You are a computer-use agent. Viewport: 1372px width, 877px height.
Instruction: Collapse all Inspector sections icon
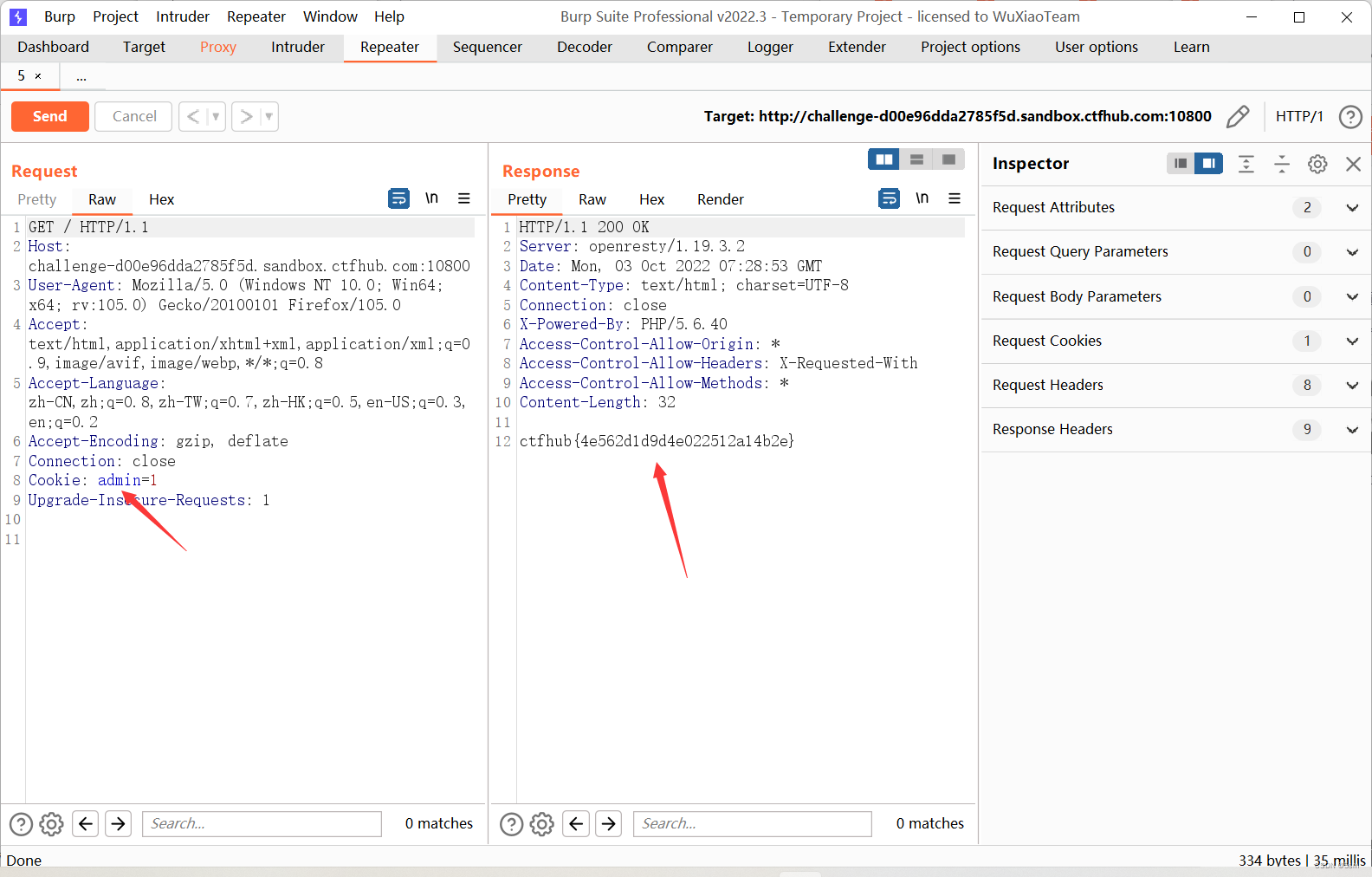coord(1282,164)
